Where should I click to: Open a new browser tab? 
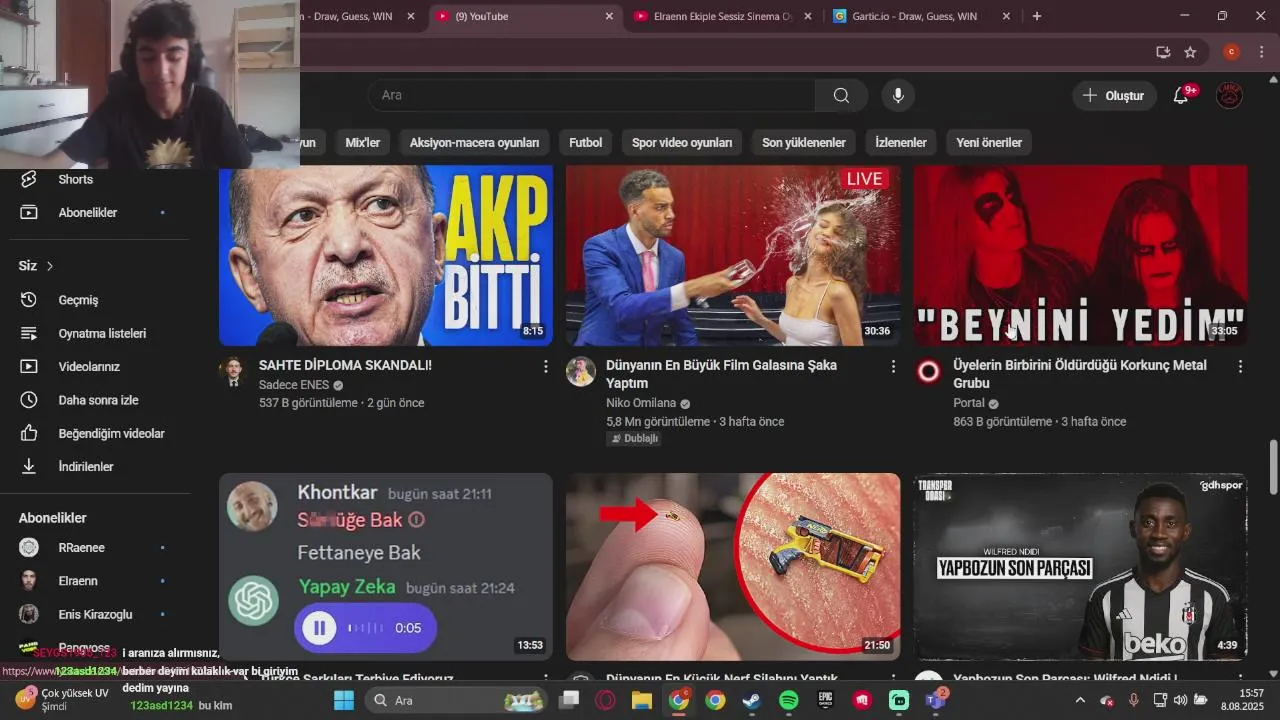pyautogui.click(x=1036, y=16)
